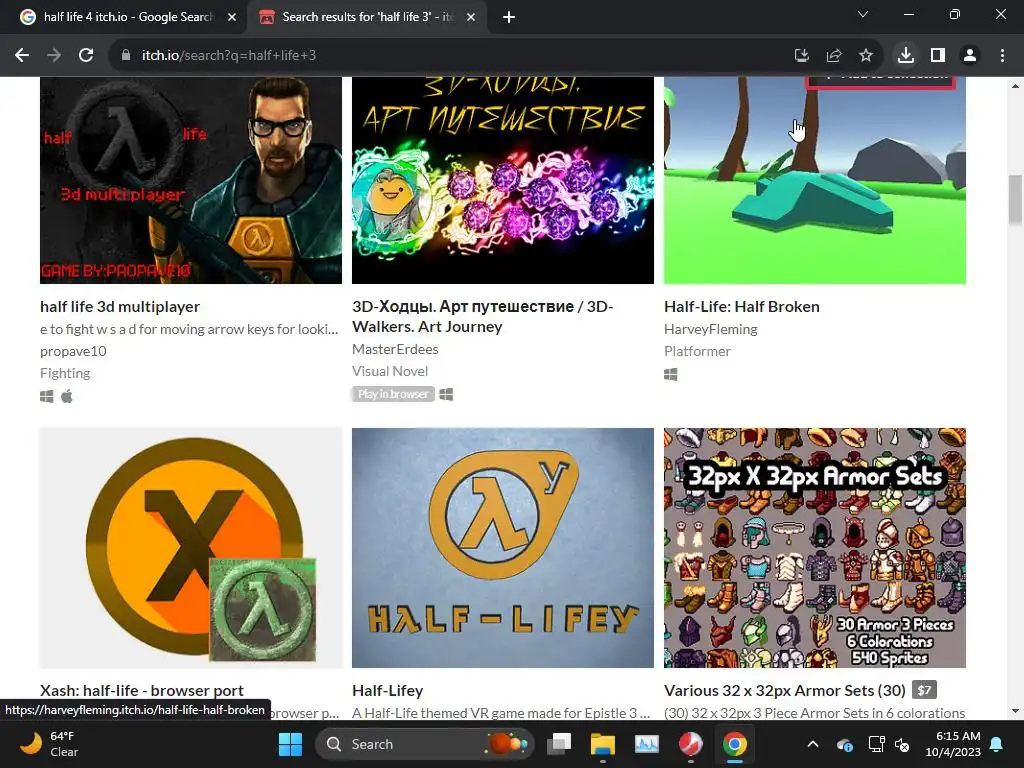This screenshot has height=768, width=1024.
Task: Open the display settings tray icon
Action: (x=876, y=744)
